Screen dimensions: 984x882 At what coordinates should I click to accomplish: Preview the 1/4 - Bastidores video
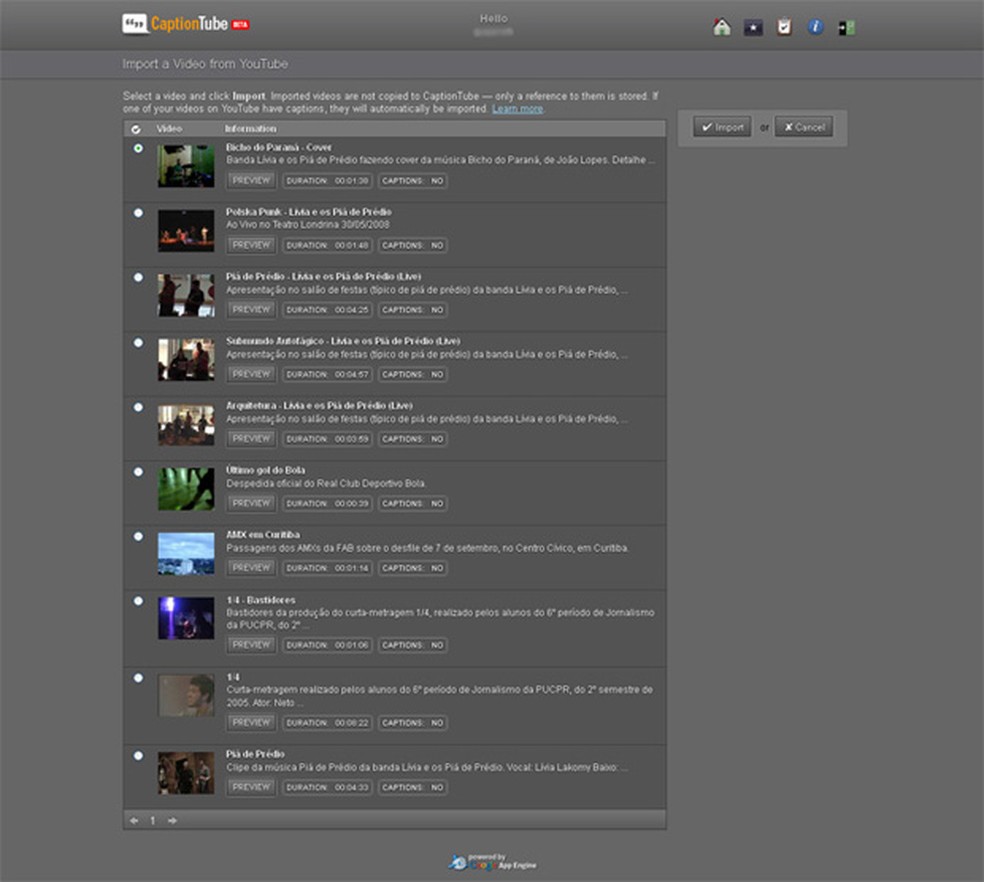(x=251, y=645)
